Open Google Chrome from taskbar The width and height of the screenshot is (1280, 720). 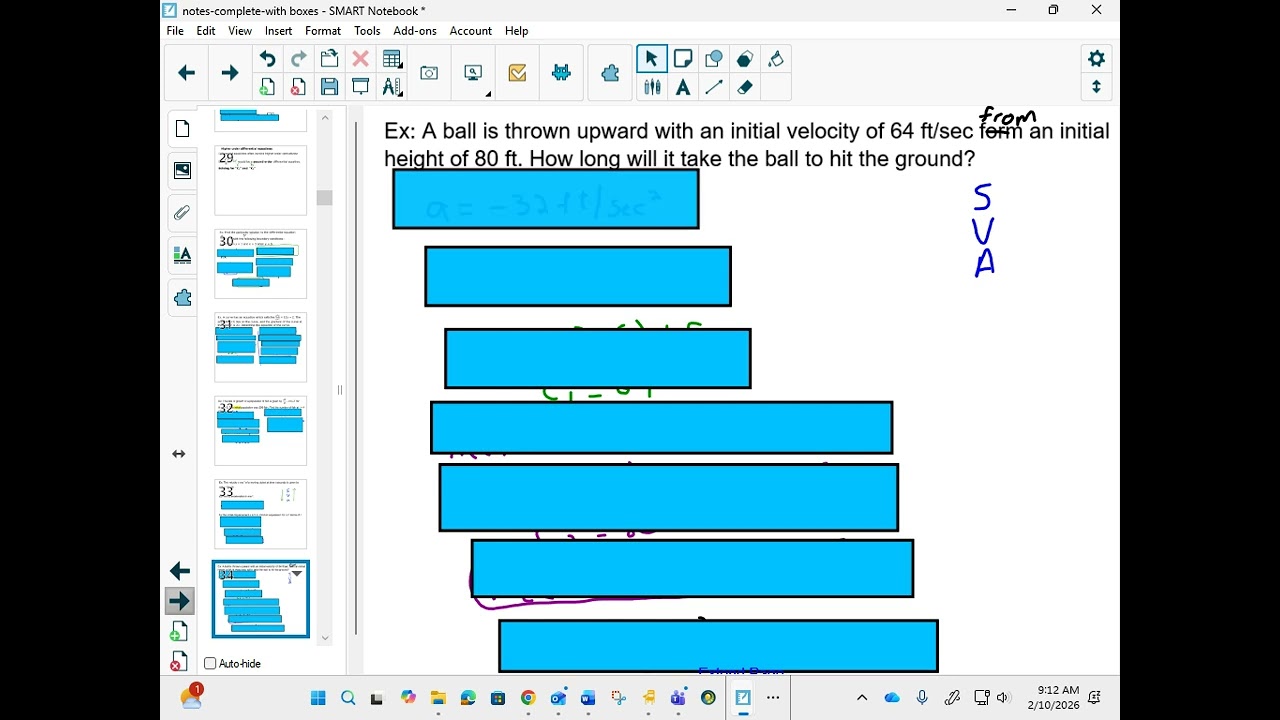[528, 698]
